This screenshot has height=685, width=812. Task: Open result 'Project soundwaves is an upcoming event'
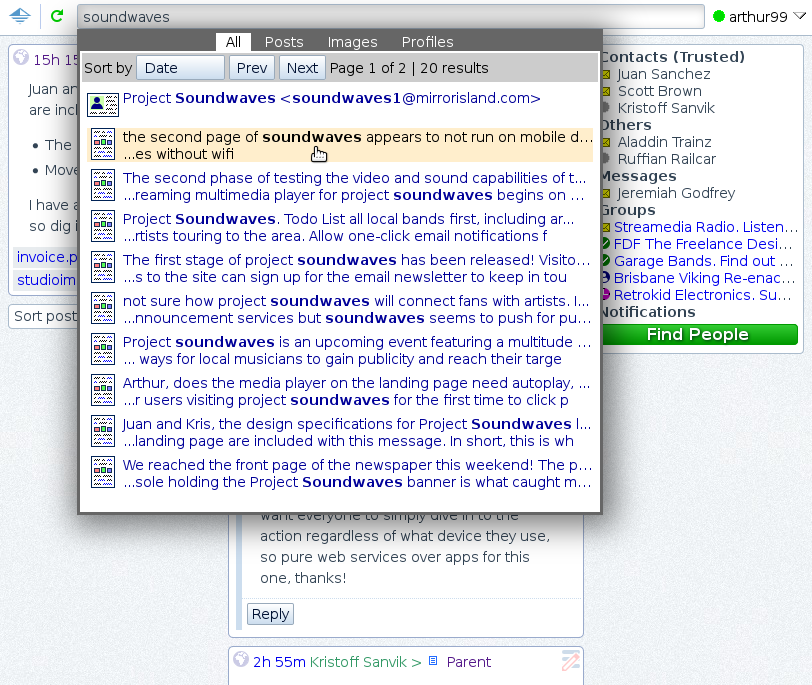pos(357,351)
